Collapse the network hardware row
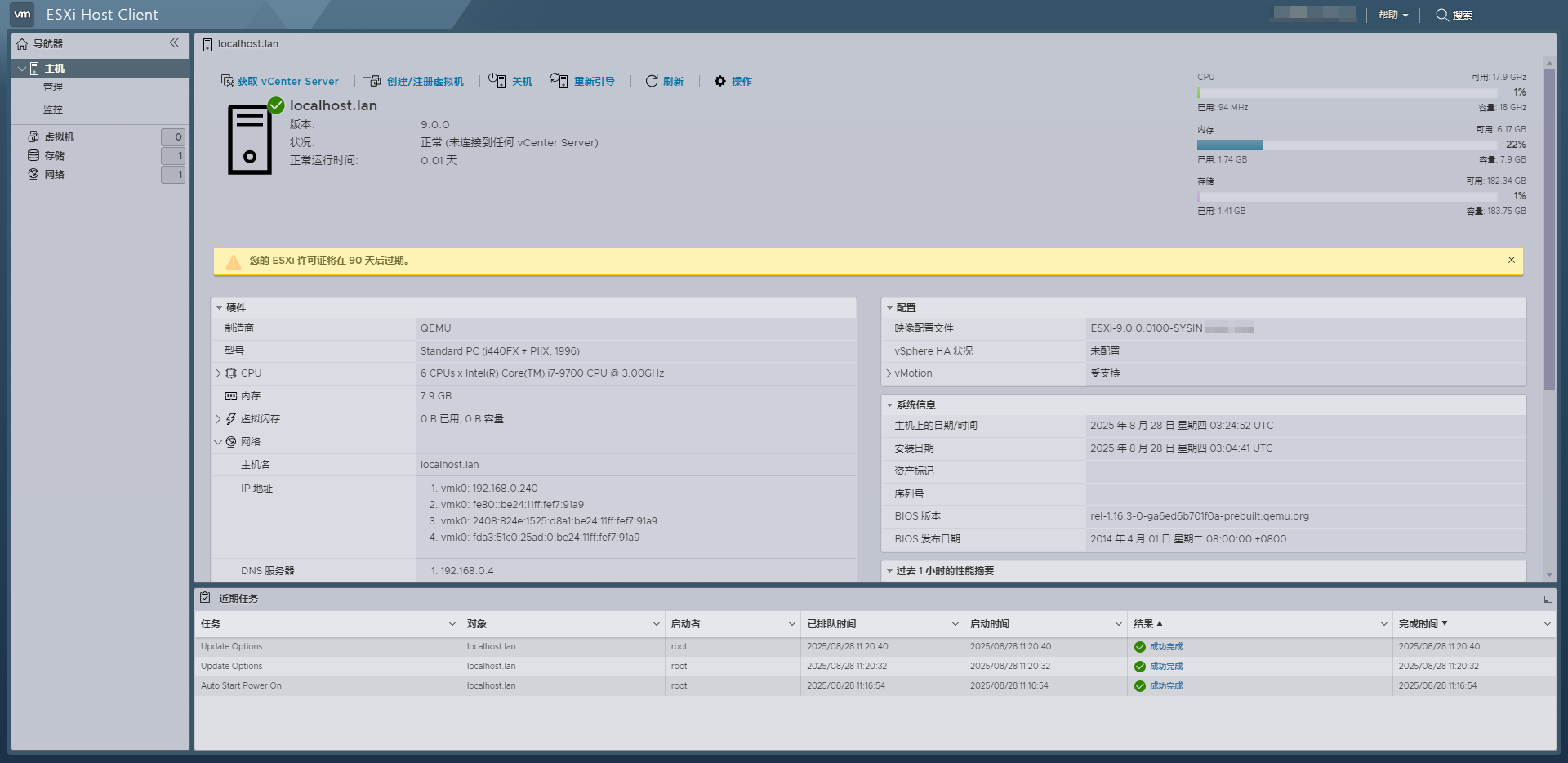The width and height of the screenshot is (1568, 763). 218,442
